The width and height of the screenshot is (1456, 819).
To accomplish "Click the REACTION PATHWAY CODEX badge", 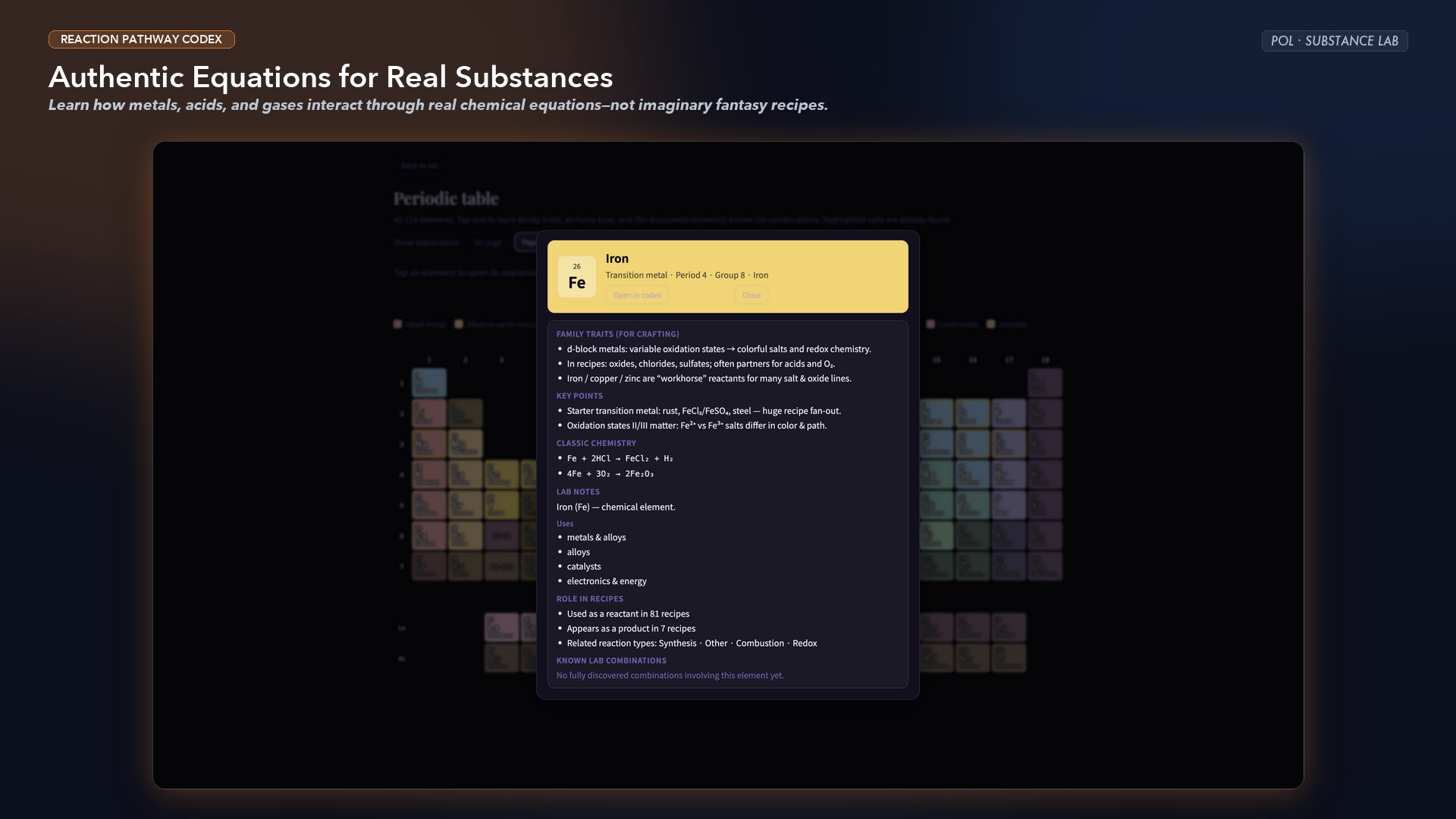I will (x=142, y=39).
